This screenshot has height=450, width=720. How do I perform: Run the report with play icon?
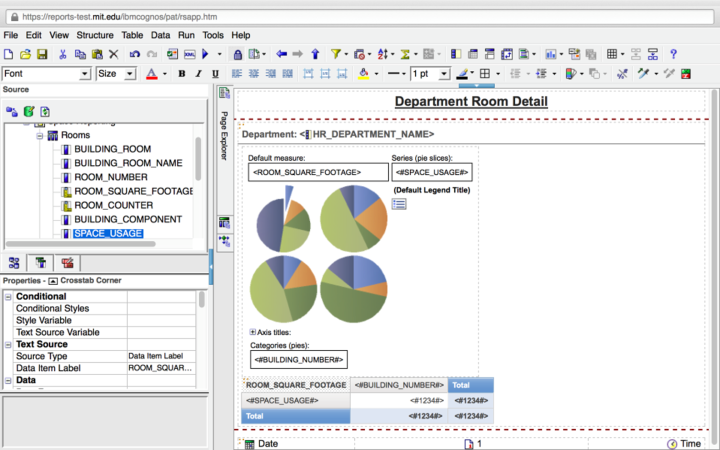205,54
